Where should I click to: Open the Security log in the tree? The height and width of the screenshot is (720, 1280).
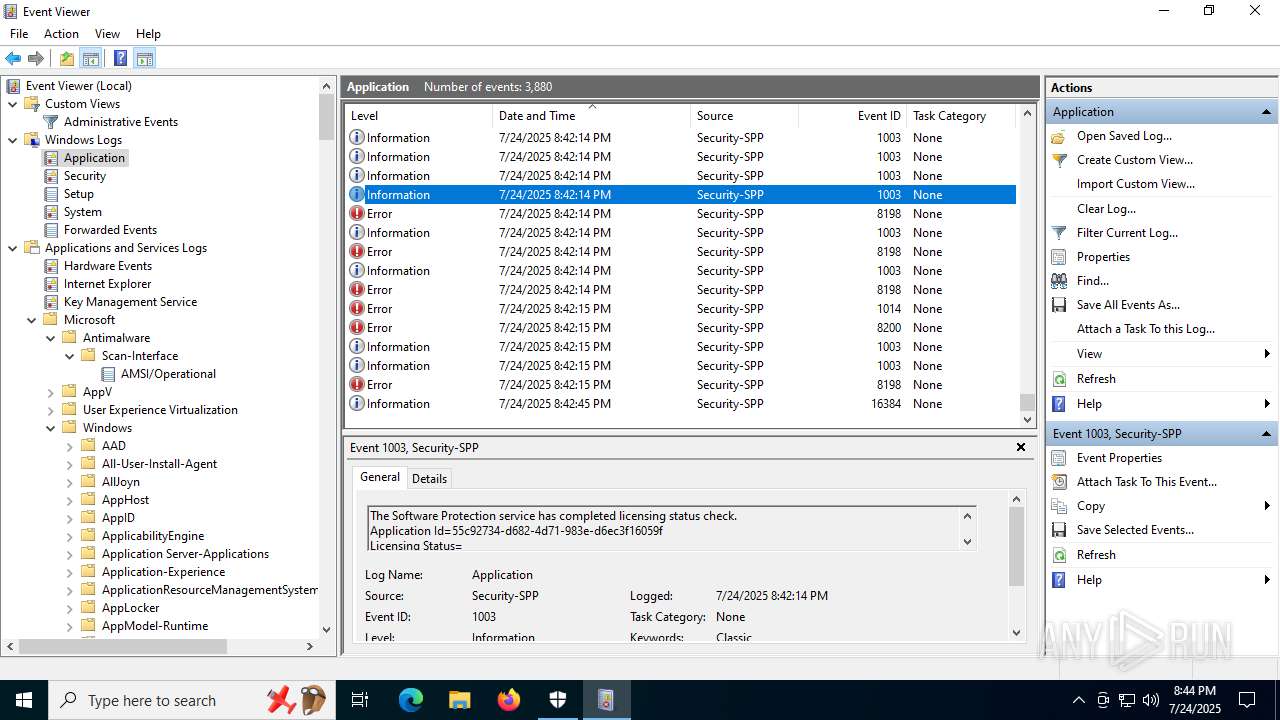(84, 176)
